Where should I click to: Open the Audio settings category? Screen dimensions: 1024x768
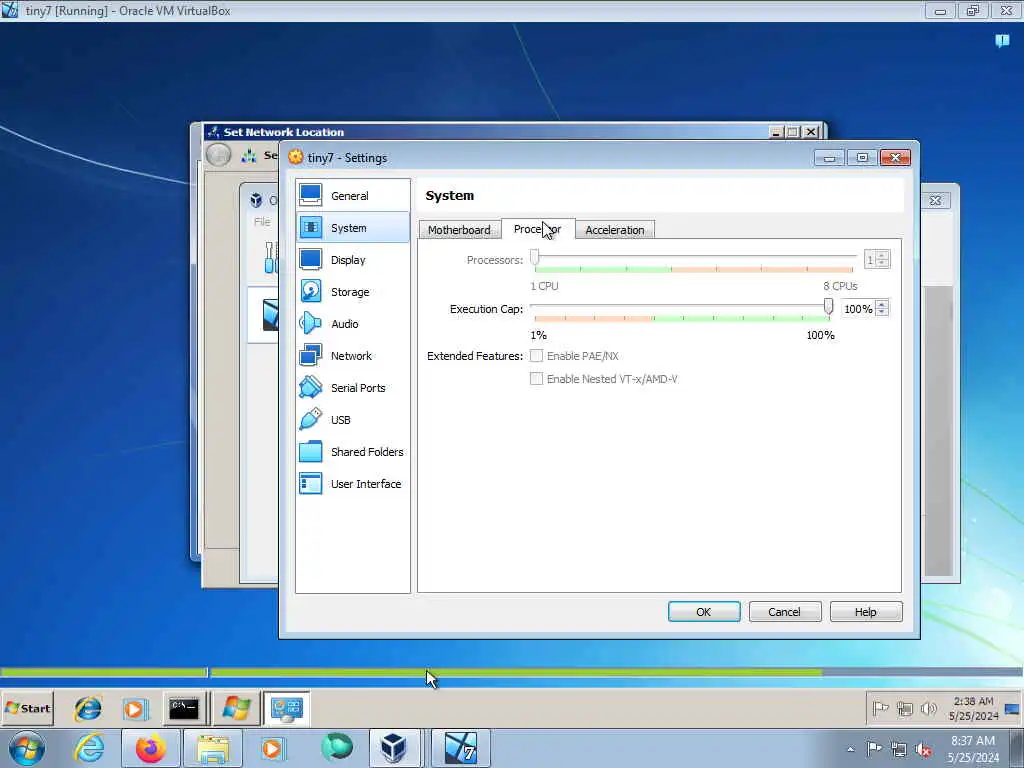pos(353,323)
